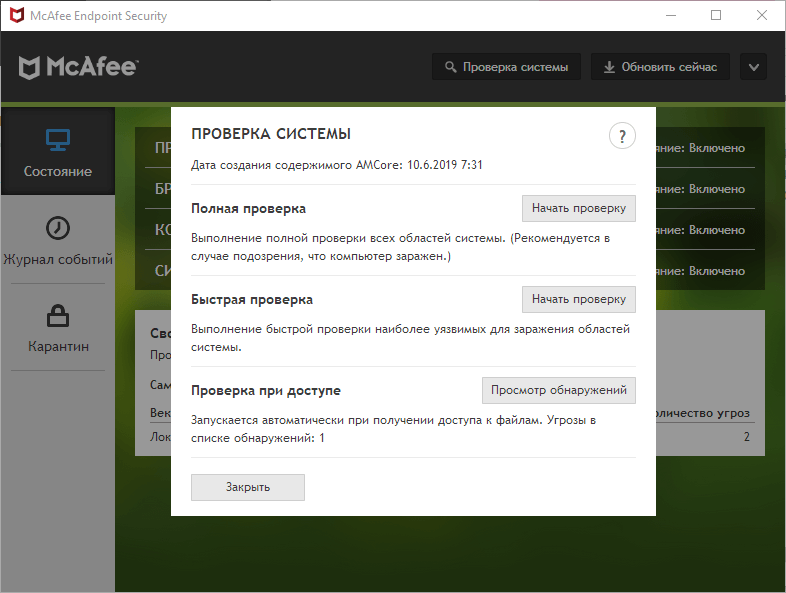Click the on-access scan description text
Viewport: 786px width, 593px height.
[393, 429]
